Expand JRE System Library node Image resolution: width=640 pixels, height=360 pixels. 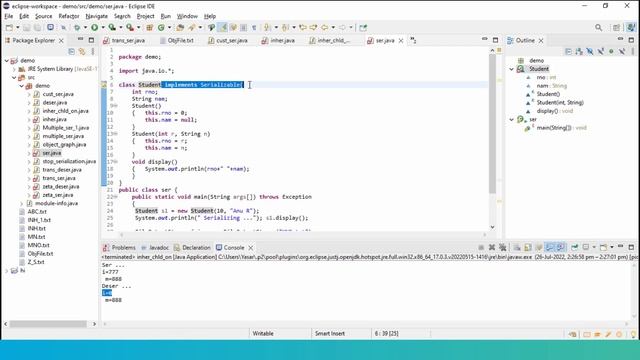[14, 69]
